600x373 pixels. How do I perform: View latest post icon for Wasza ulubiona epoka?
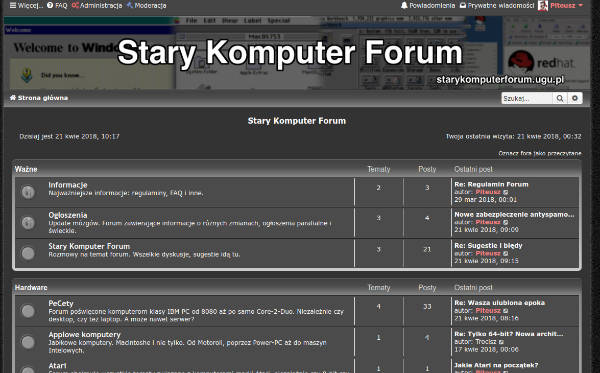[x=505, y=311]
